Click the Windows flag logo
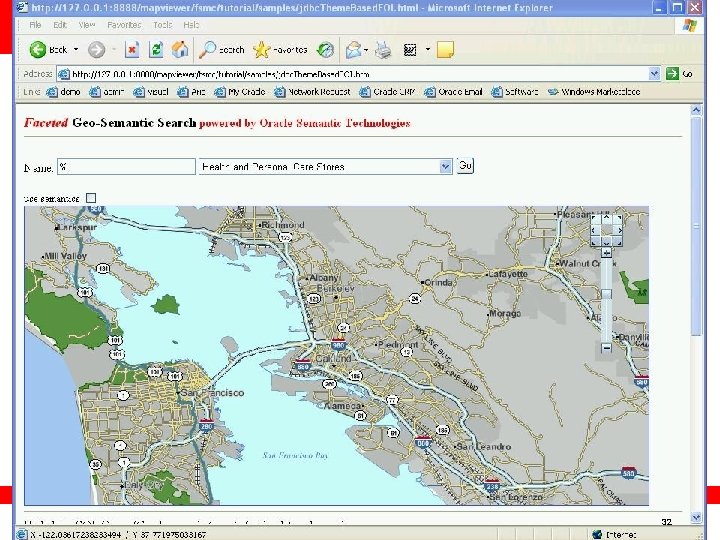 pos(689,26)
